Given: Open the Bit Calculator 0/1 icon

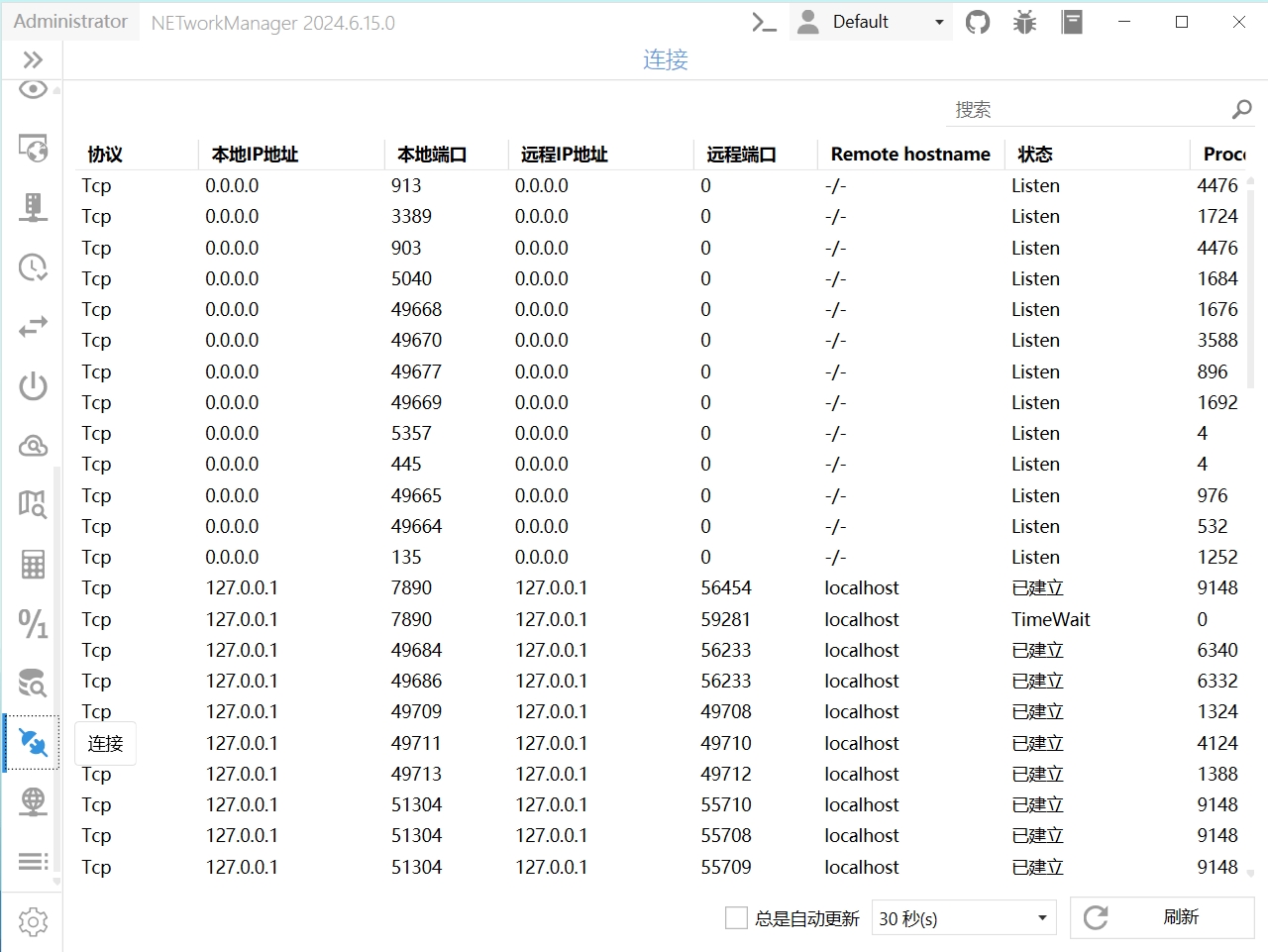Looking at the screenshot, I should [33, 623].
